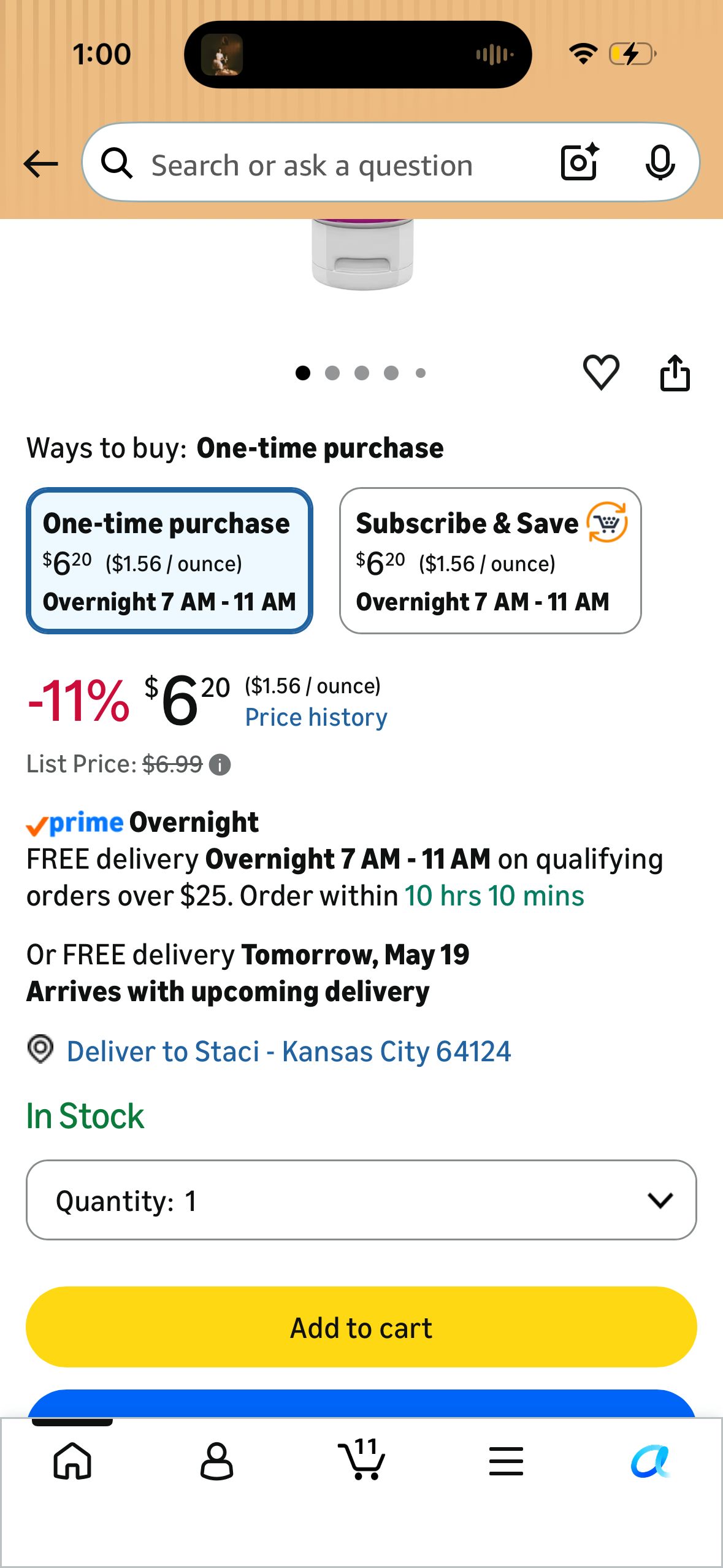Screen dimensions: 723x1568
Task: Add item to wishlist with heart icon
Action: pyautogui.click(x=601, y=372)
